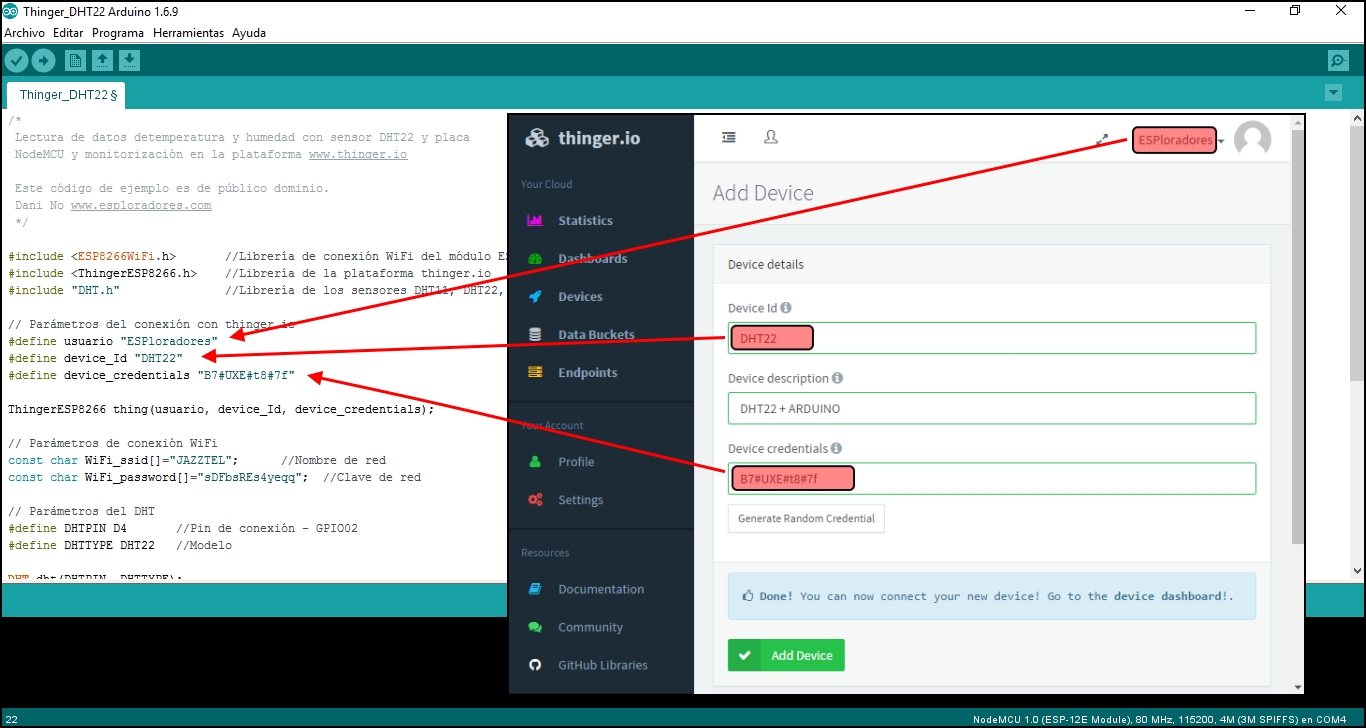This screenshot has height=728, width=1366.
Task: Click the line number 22 in status bar
Action: 12,719
